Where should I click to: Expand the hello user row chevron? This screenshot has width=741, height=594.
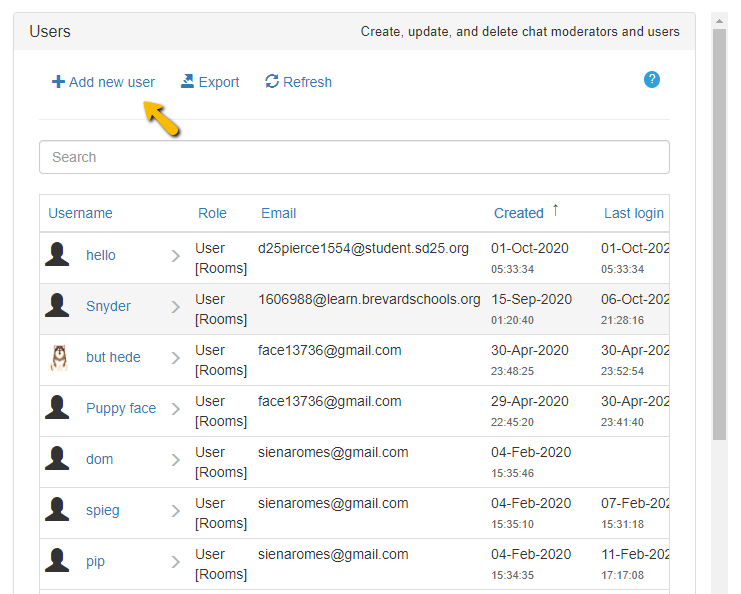tap(176, 256)
